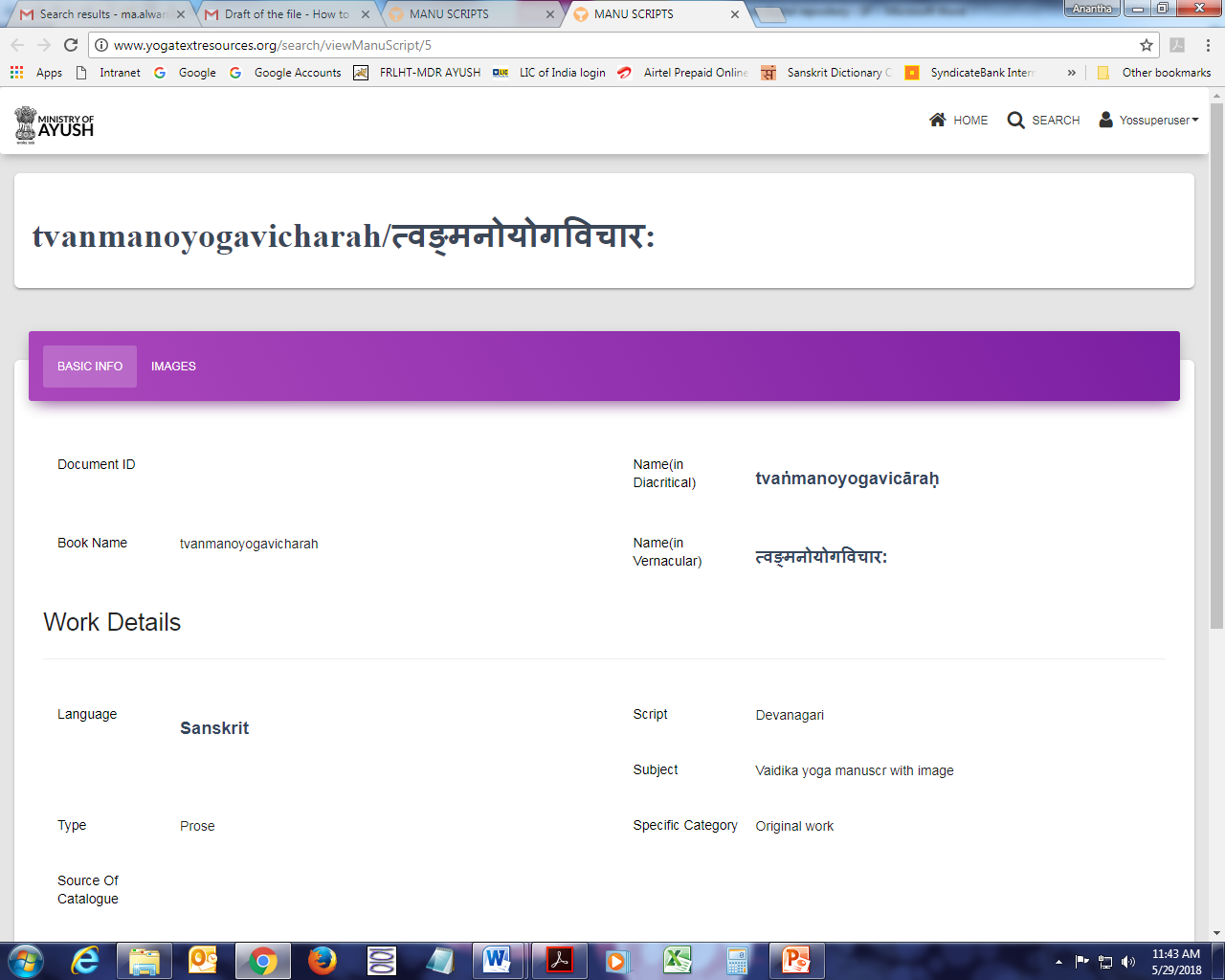Show hidden system tray icons
Viewport: 1225px width, 980px height.
pyautogui.click(x=1058, y=962)
